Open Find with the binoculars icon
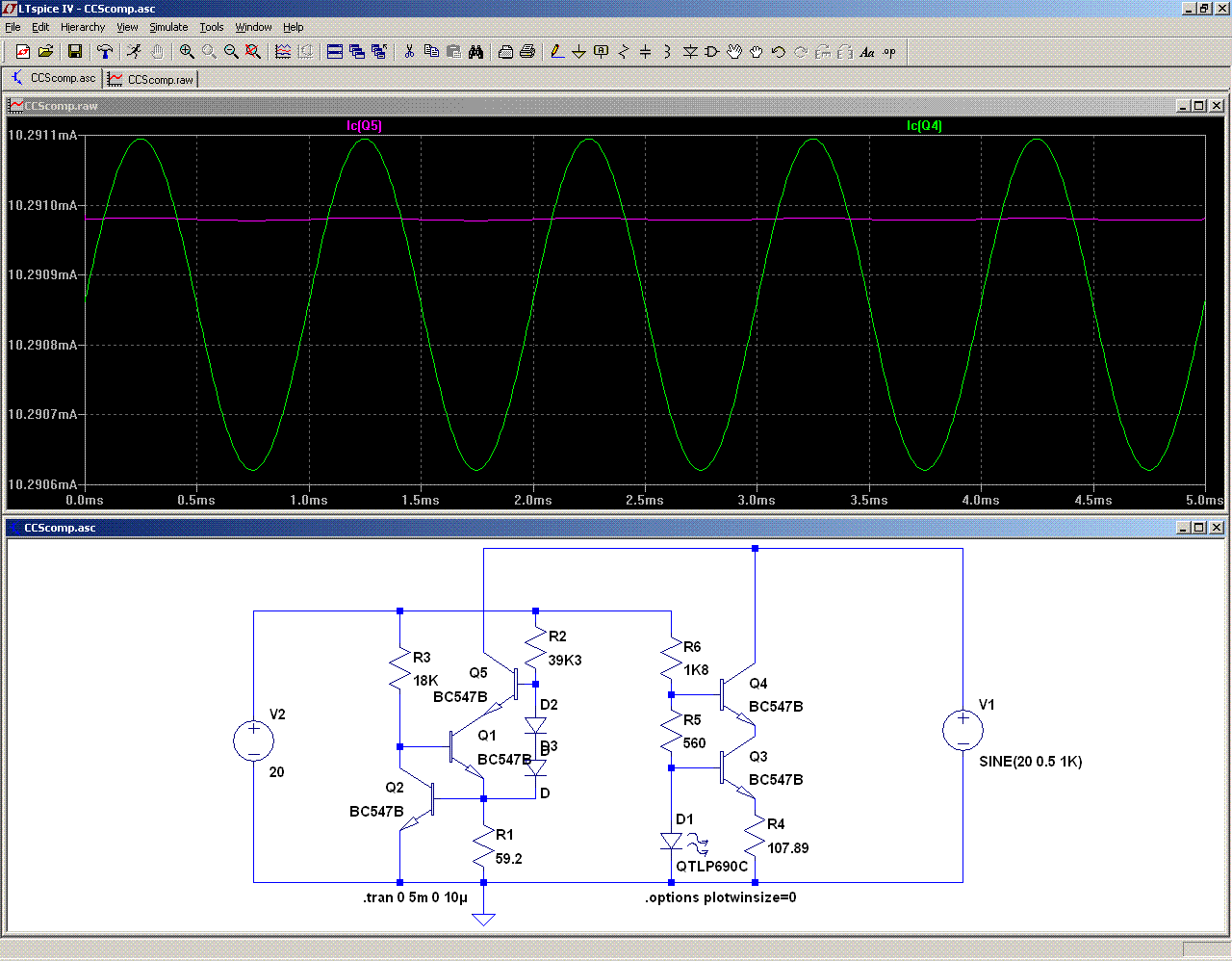Image resolution: width=1232 pixels, height=961 pixels. coord(475,52)
